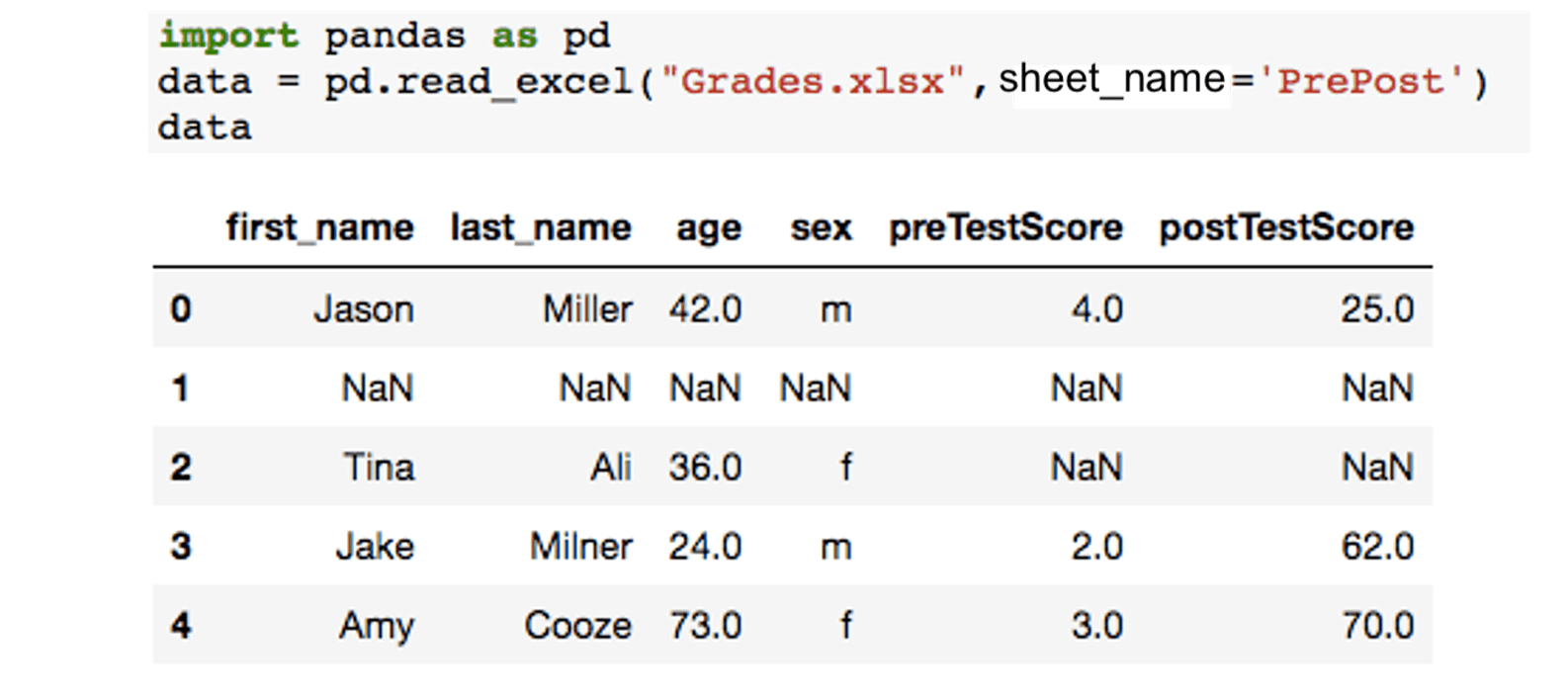
Task: Select the 'Ali' last name cell
Action: (611, 467)
